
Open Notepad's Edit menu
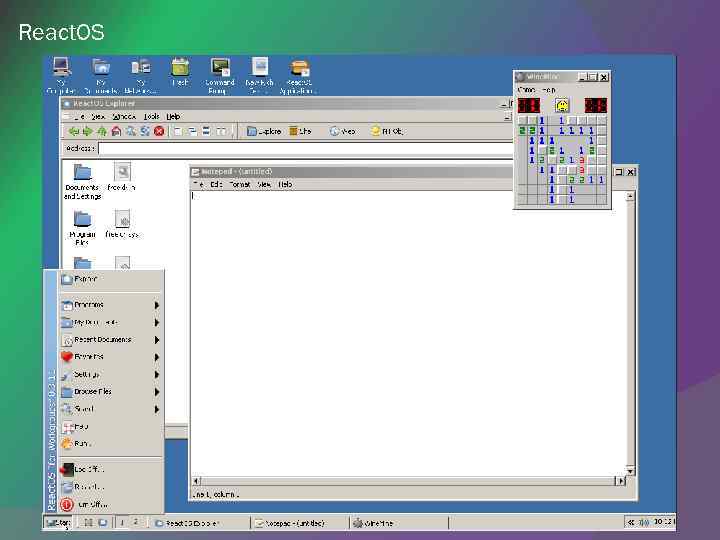(x=216, y=184)
